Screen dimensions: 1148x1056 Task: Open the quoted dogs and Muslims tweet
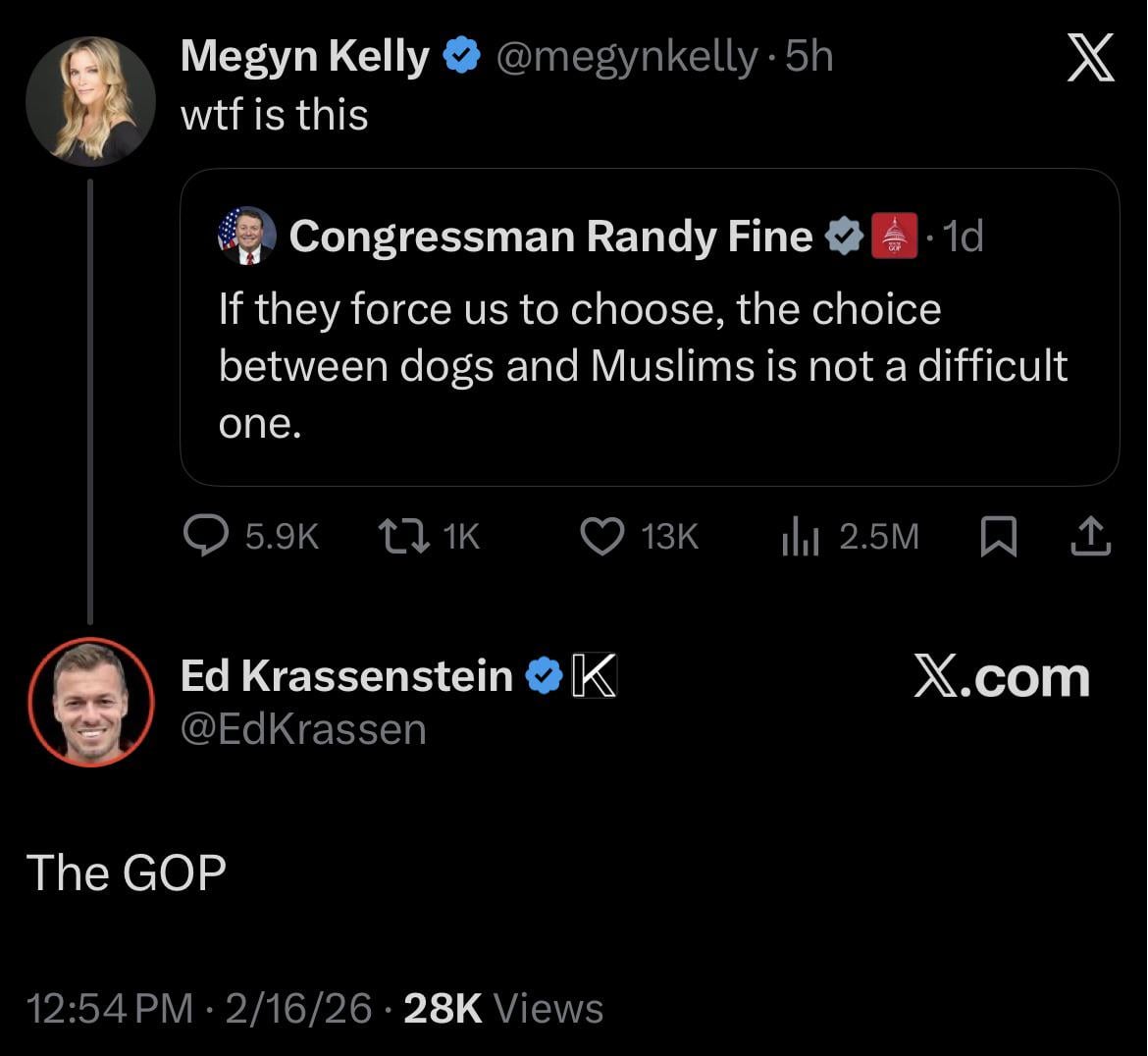[643, 365]
